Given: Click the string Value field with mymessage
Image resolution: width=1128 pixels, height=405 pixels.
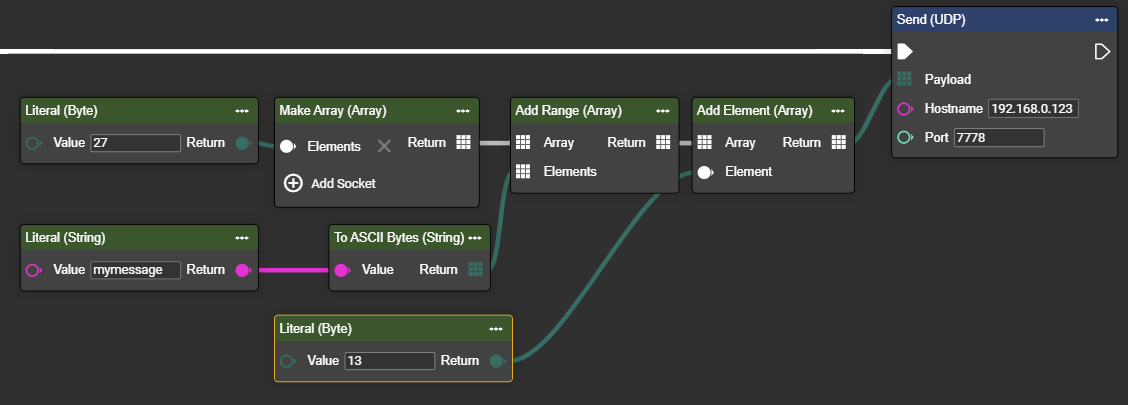Looking at the screenshot, I should click(x=135, y=269).
